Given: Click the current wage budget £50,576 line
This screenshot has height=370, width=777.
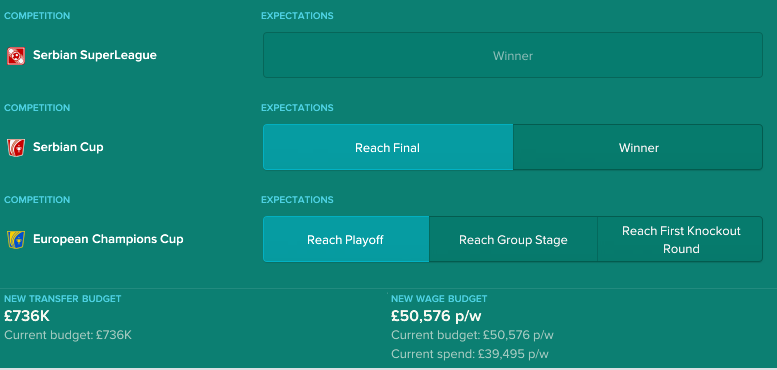Looking at the screenshot, I should pyautogui.click(x=472, y=335).
